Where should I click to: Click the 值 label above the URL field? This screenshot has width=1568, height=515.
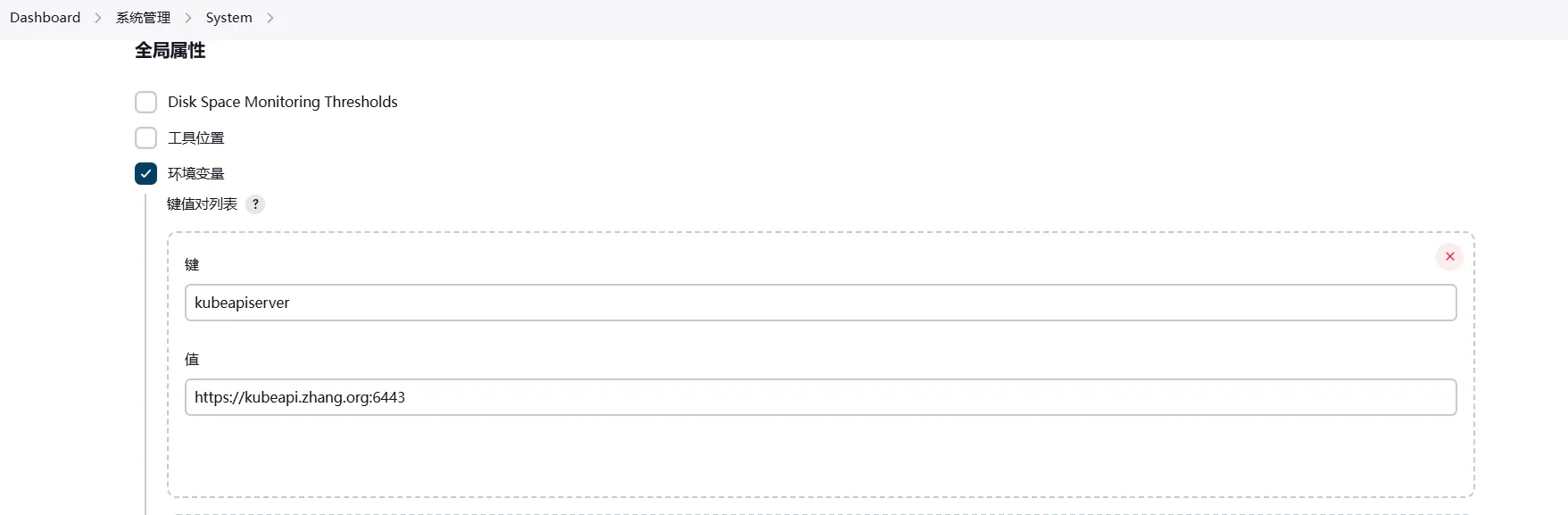pos(192,360)
